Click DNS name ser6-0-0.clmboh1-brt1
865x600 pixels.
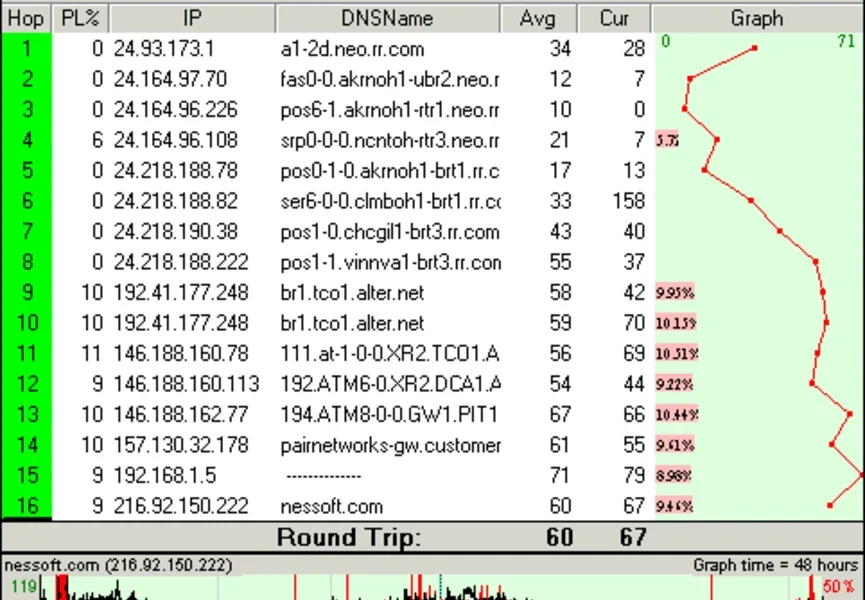tap(390, 201)
